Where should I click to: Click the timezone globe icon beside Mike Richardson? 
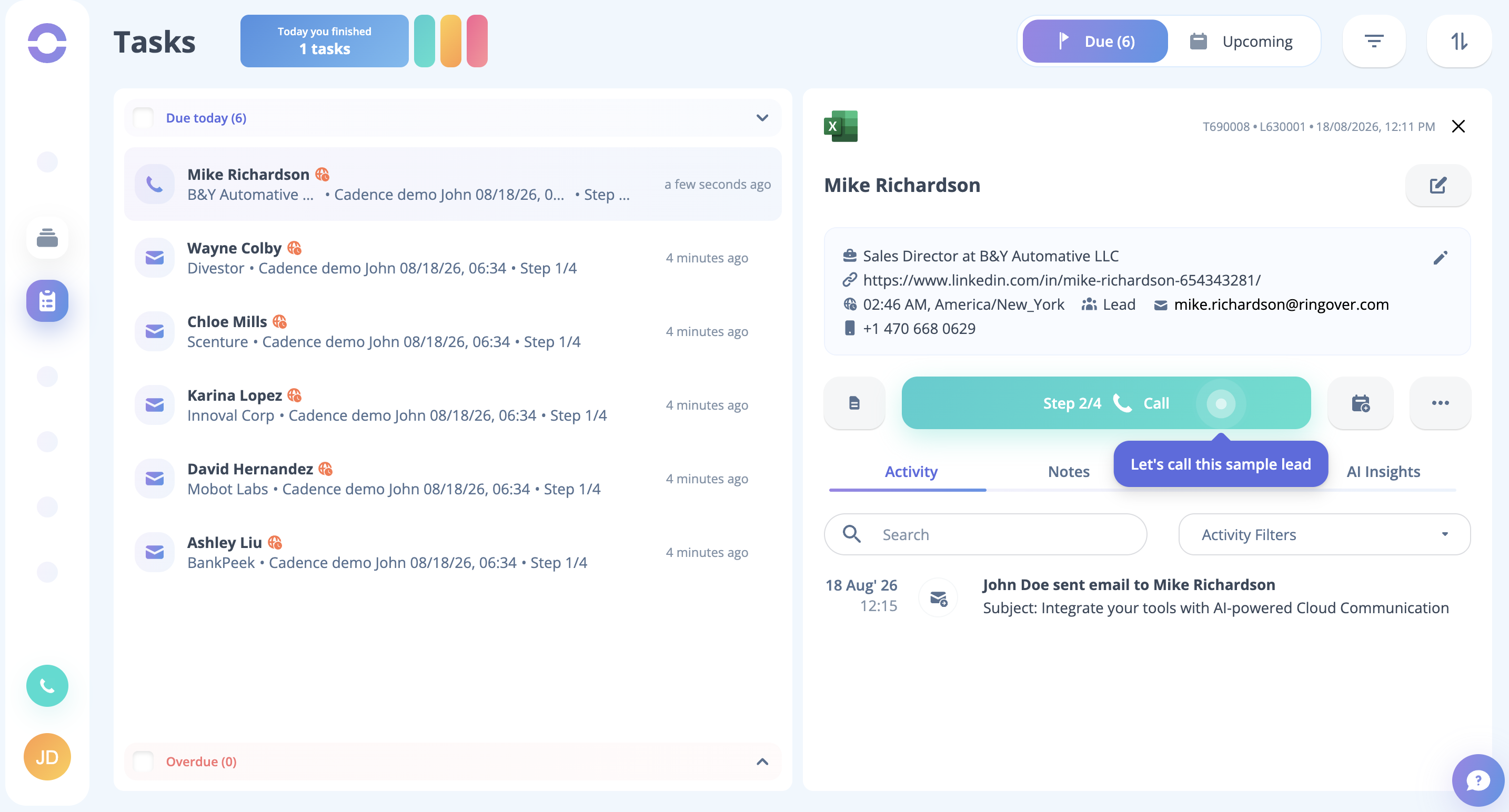pos(322,175)
